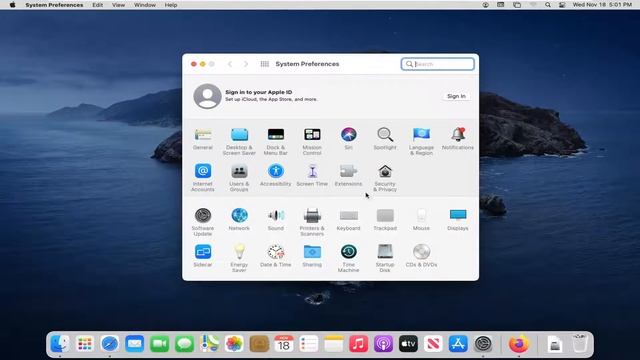Open the Apple menu

[x=12, y=5]
